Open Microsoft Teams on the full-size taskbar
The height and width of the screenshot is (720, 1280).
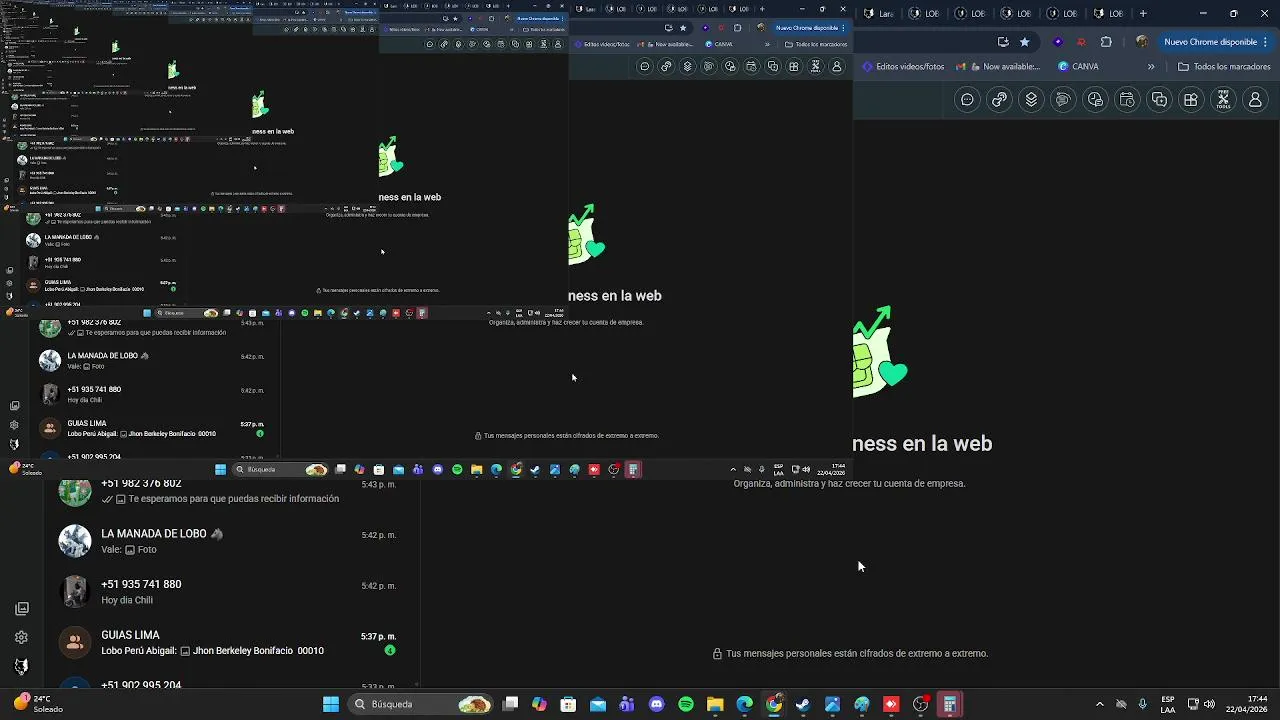627,704
